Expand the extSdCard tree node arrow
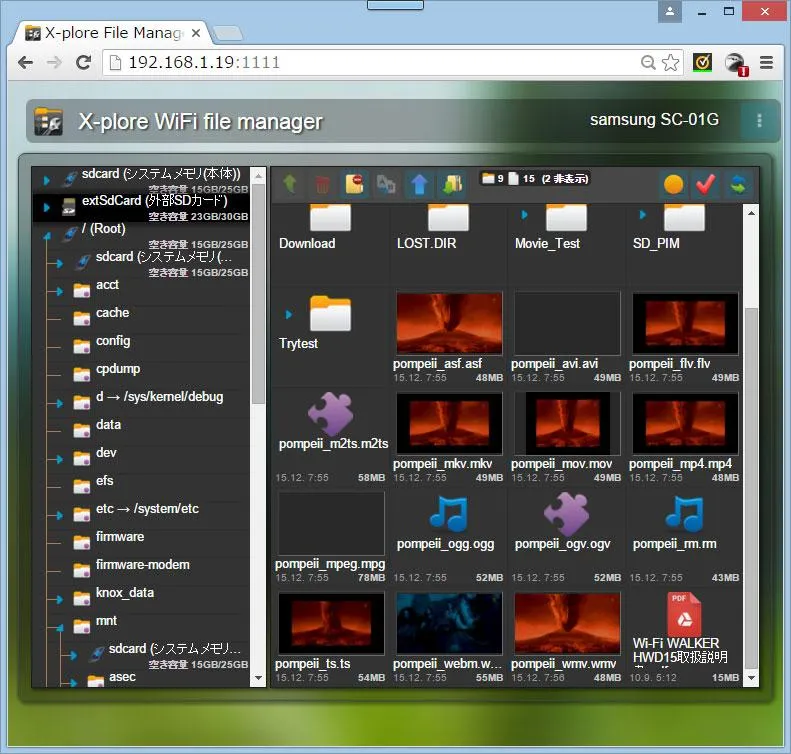The height and width of the screenshot is (754, 791). pyautogui.click(x=46, y=207)
